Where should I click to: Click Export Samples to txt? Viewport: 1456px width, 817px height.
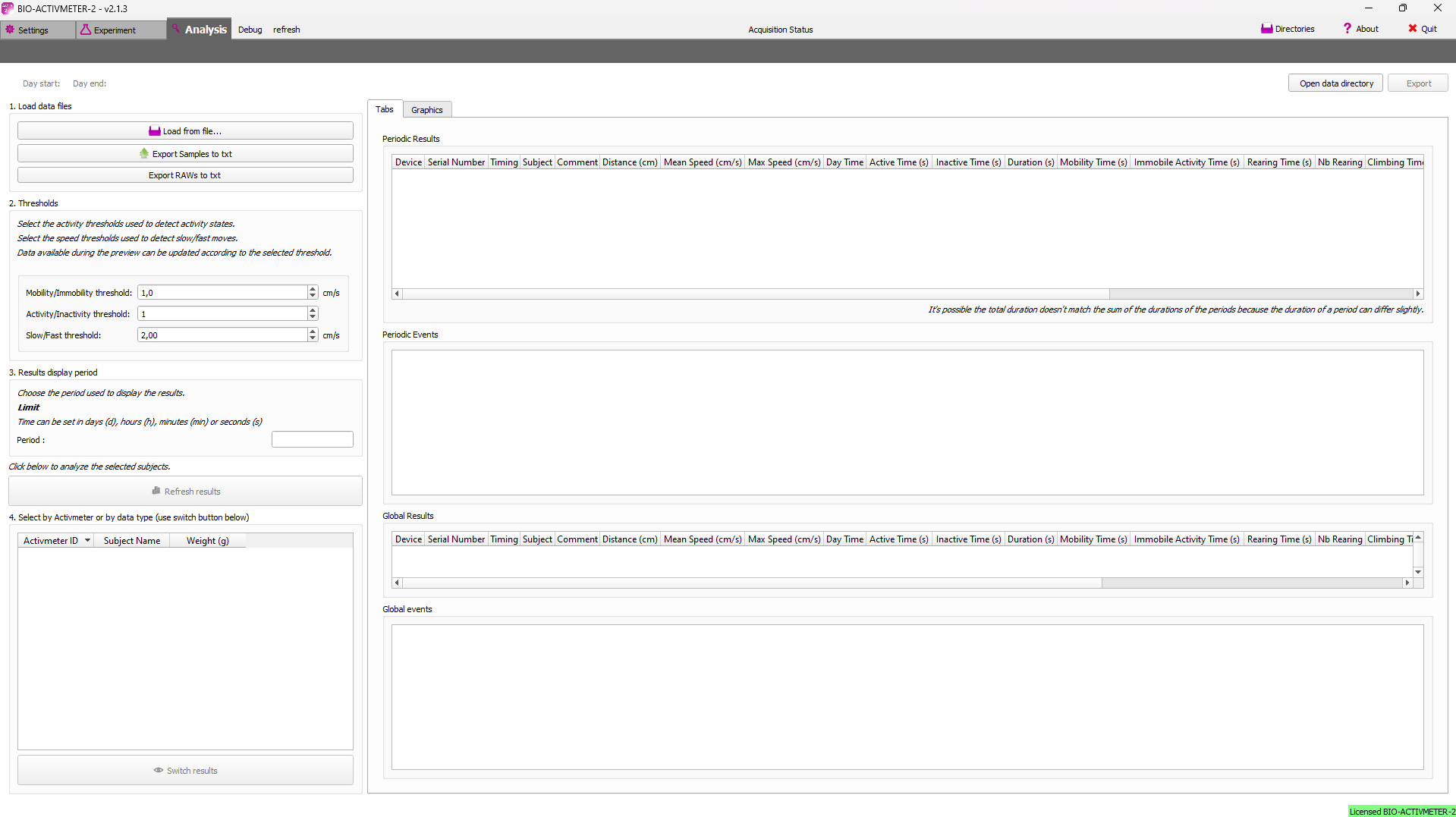[185, 154]
